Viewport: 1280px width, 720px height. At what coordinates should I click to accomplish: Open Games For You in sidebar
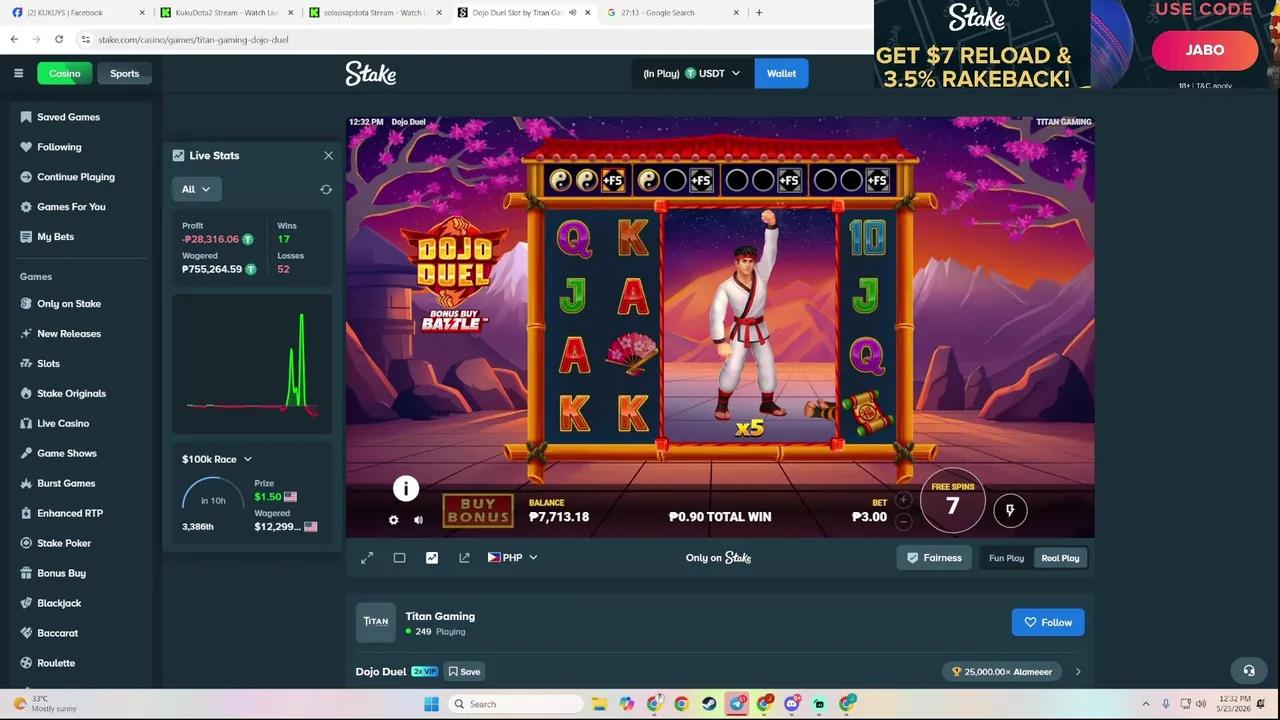click(71, 207)
